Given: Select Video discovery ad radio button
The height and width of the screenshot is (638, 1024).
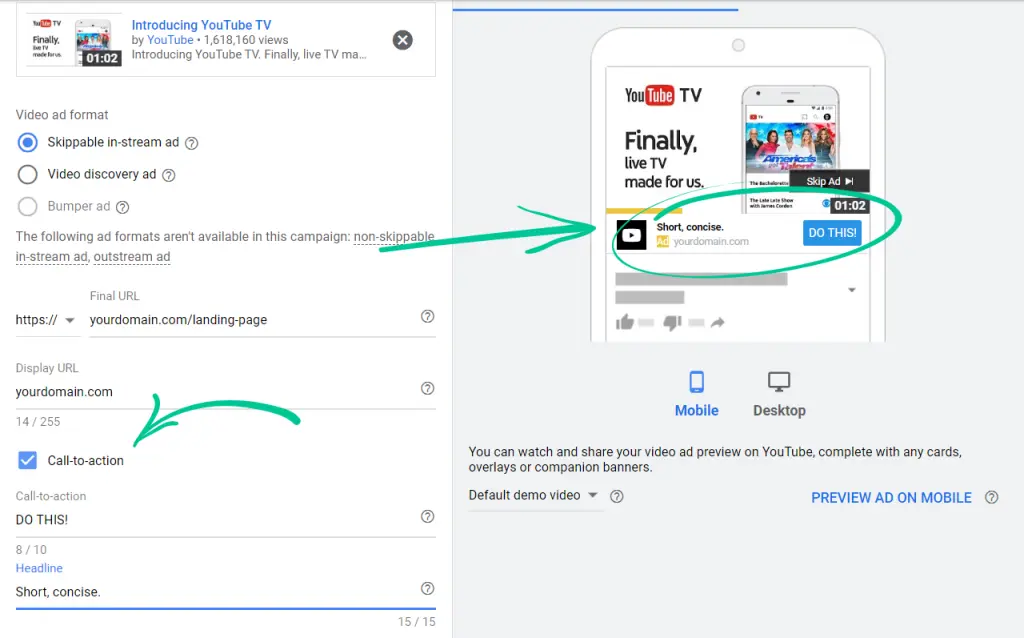Looking at the screenshot, I should pyautogui.click(x=28, y=174).
